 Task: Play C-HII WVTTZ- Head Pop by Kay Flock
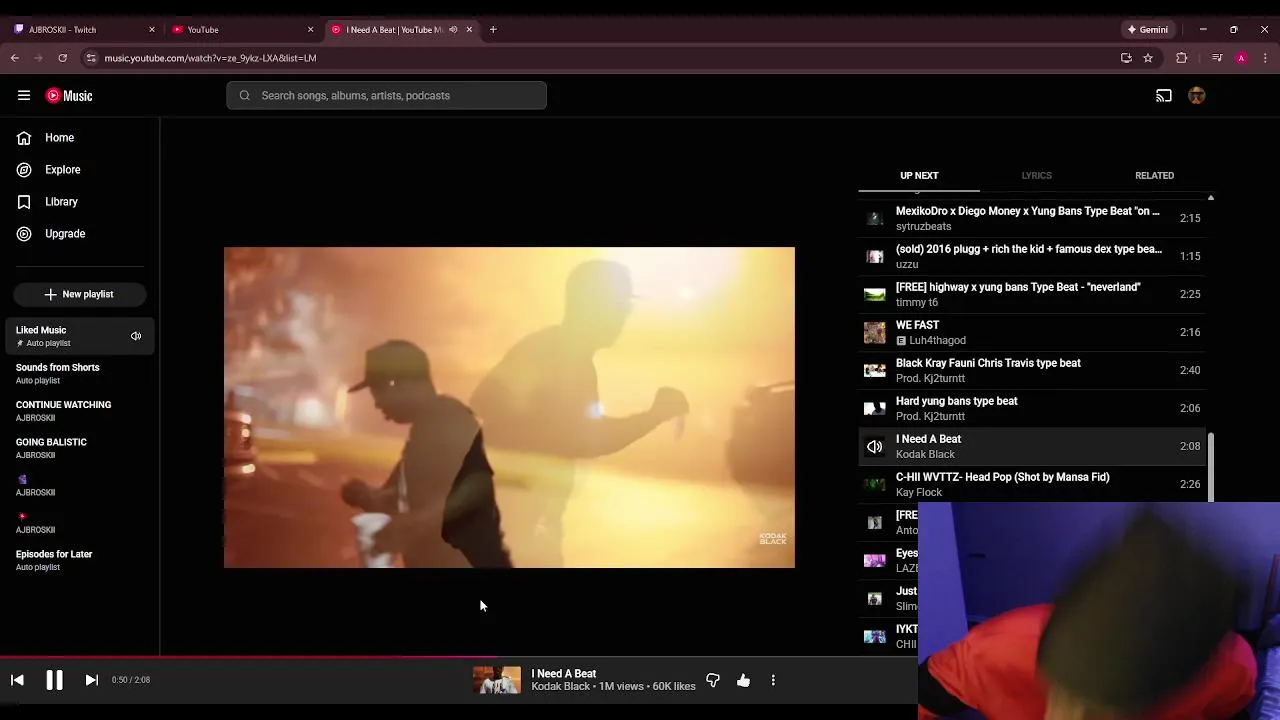pyautogui.click(x=1032, y=484)
